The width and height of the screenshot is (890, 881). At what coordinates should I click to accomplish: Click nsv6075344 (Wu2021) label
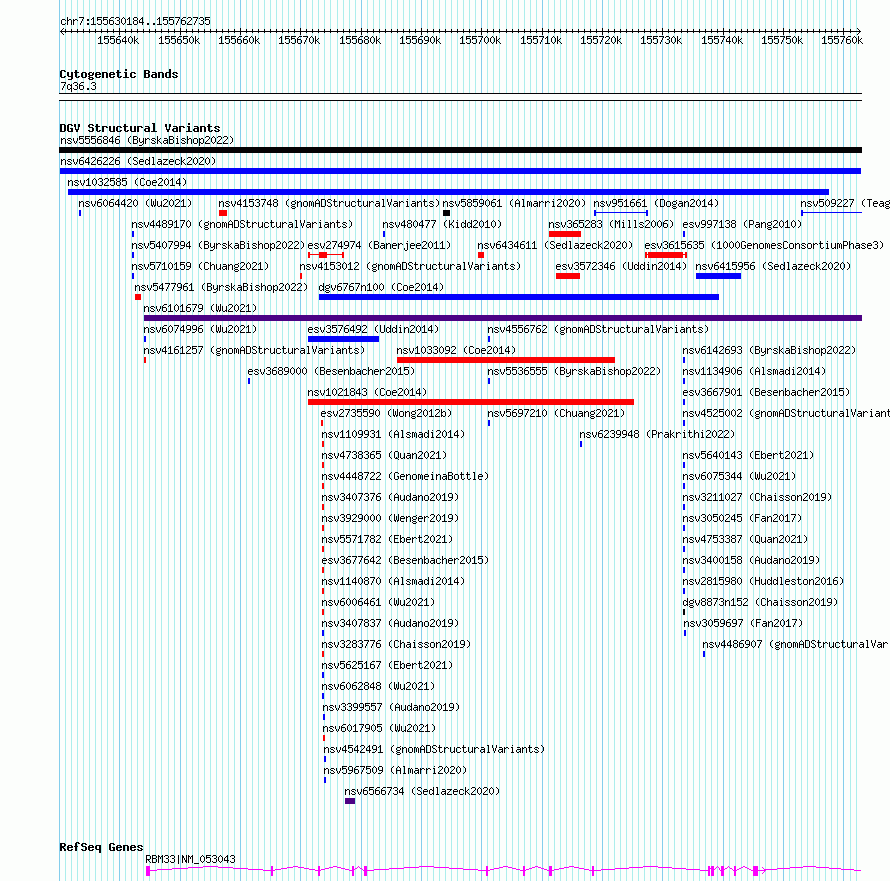point(739,476)
